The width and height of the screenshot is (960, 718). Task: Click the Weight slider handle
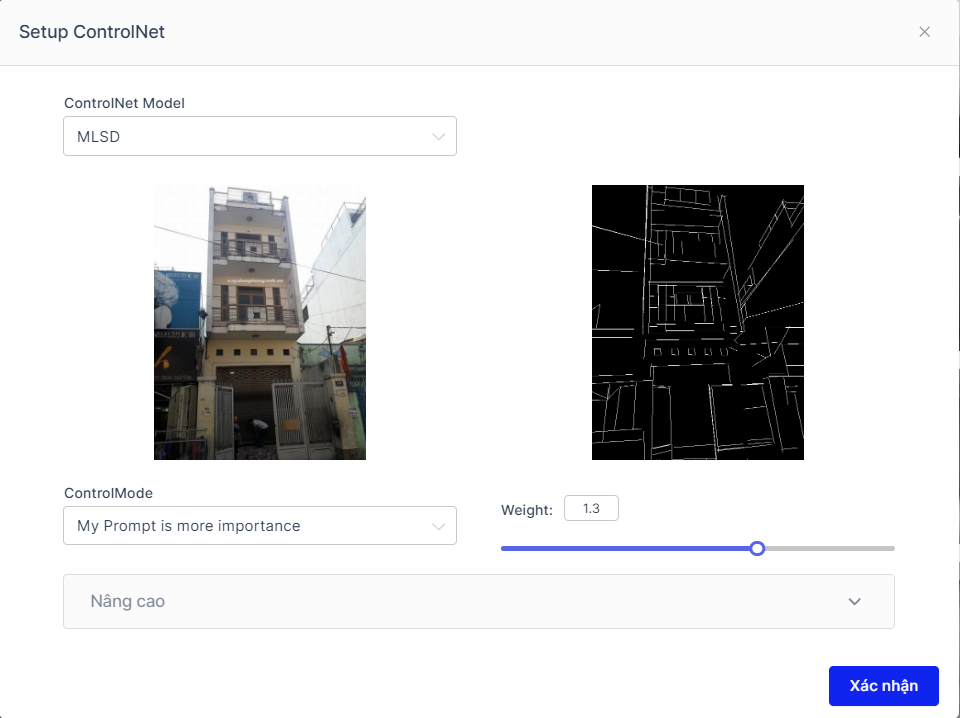(757, 548)
